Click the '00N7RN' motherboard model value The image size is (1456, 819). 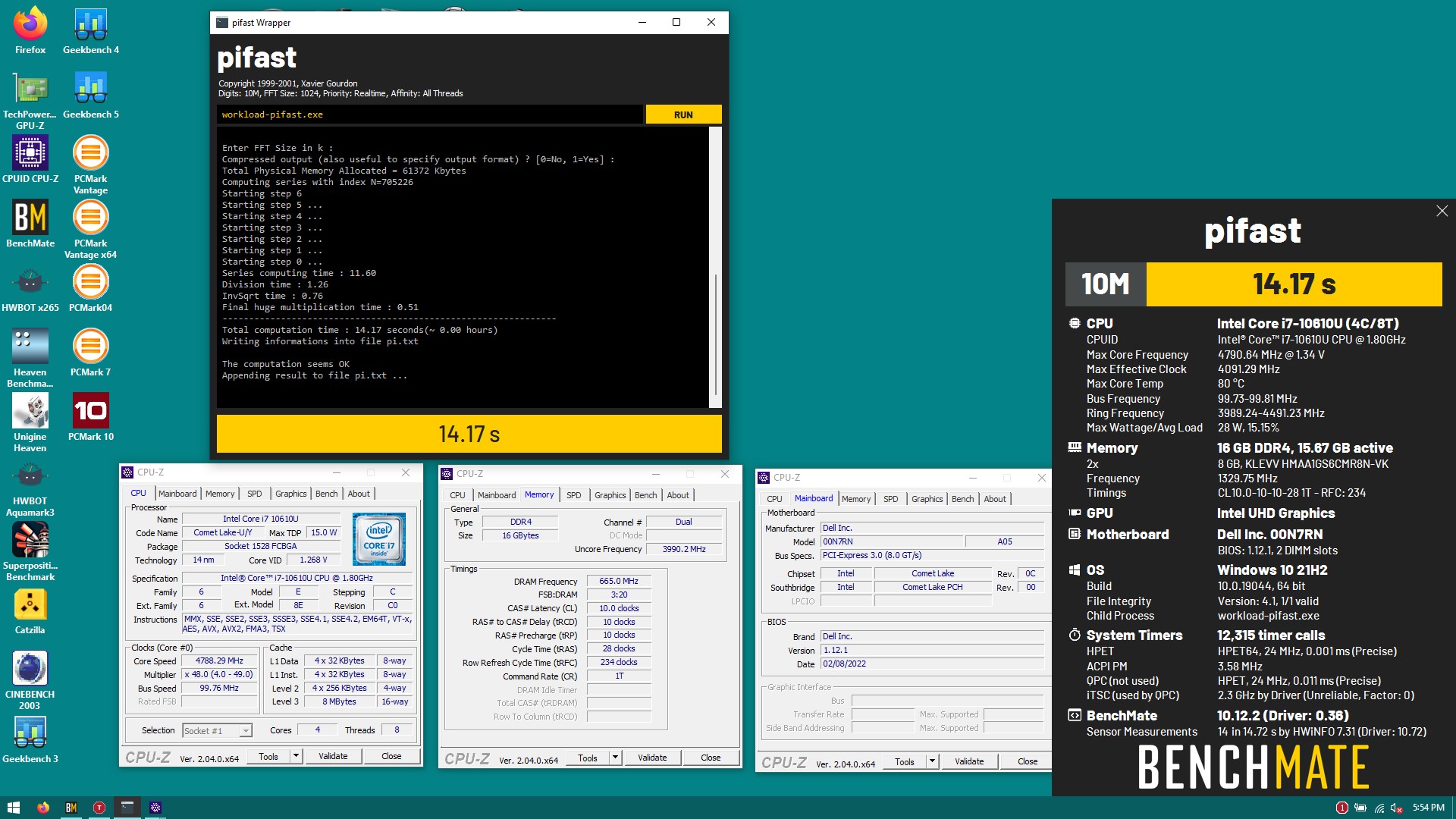pos(892,541)
